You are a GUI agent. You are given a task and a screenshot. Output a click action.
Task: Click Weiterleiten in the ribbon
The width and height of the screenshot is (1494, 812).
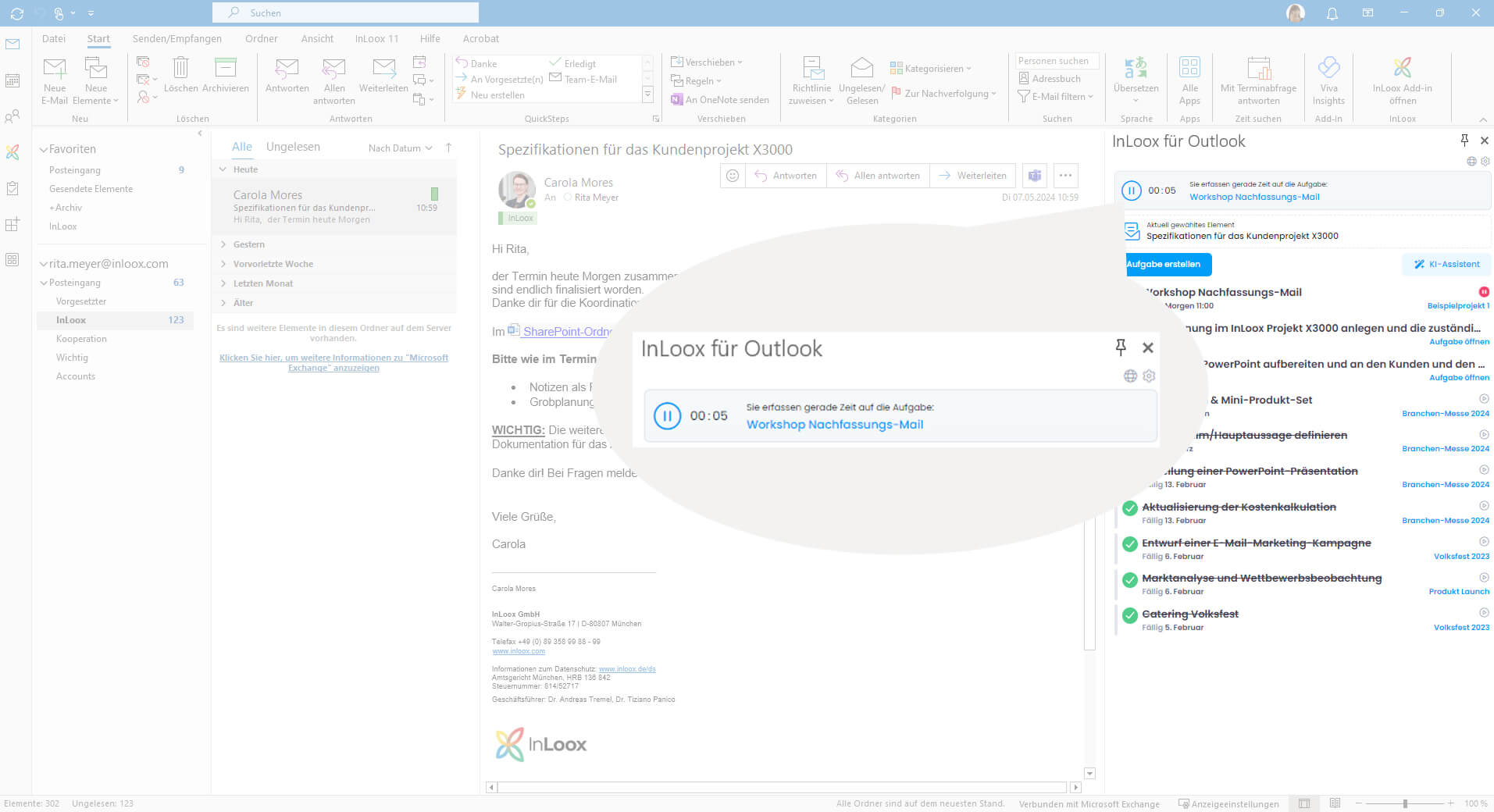pyautogui.click(x=383, y=75)
